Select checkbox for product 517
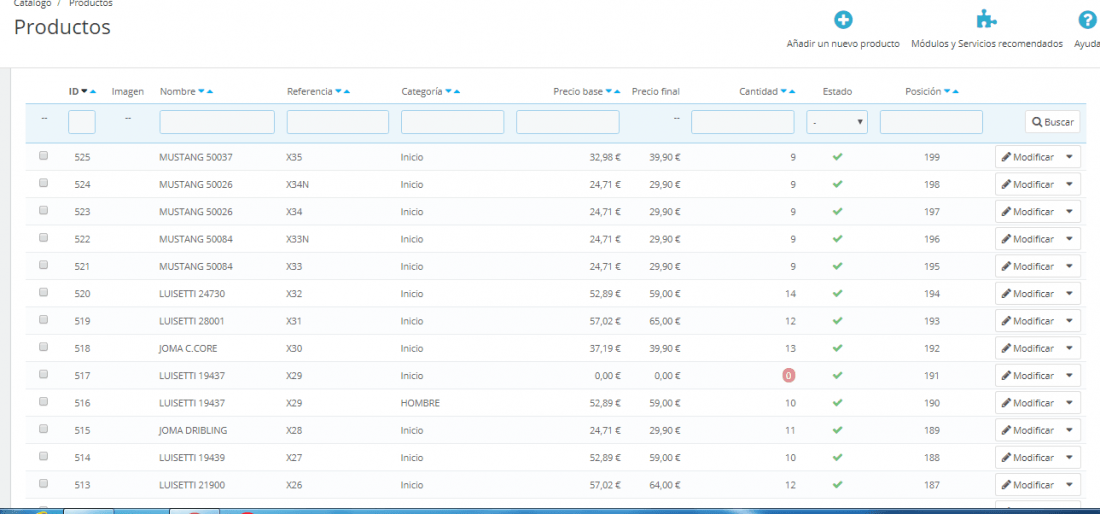The image size is (1100, 514). 43,374
